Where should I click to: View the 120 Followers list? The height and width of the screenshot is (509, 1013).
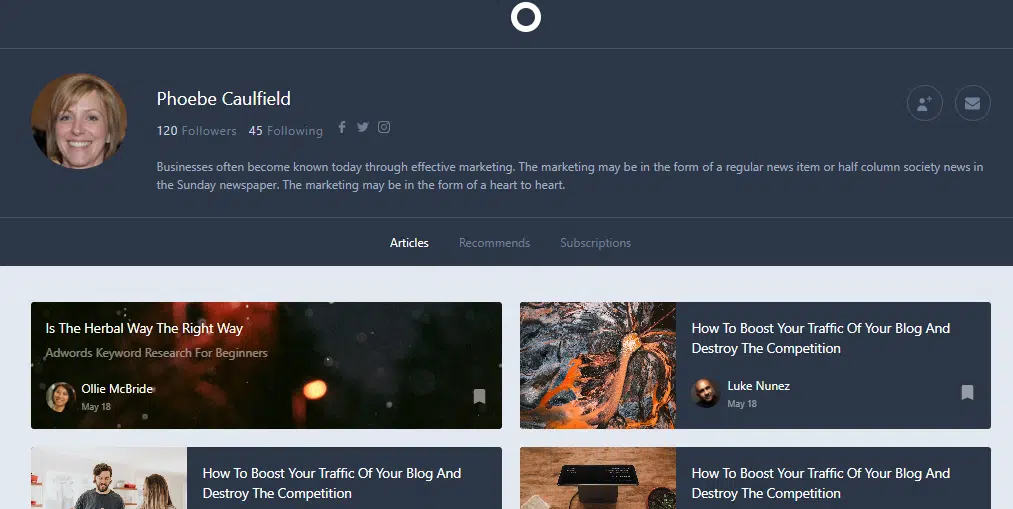click(x=196, y=130)
